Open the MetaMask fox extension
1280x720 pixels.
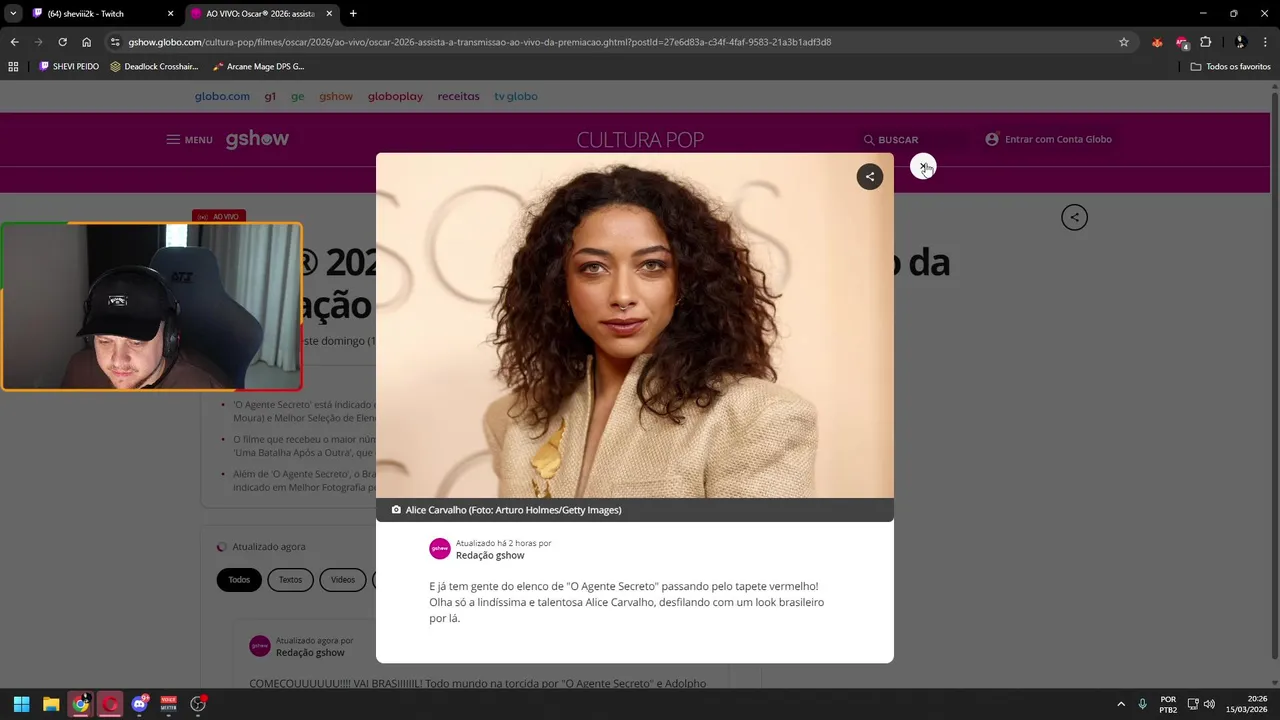pyautogui.click(x=1157, y=42)
